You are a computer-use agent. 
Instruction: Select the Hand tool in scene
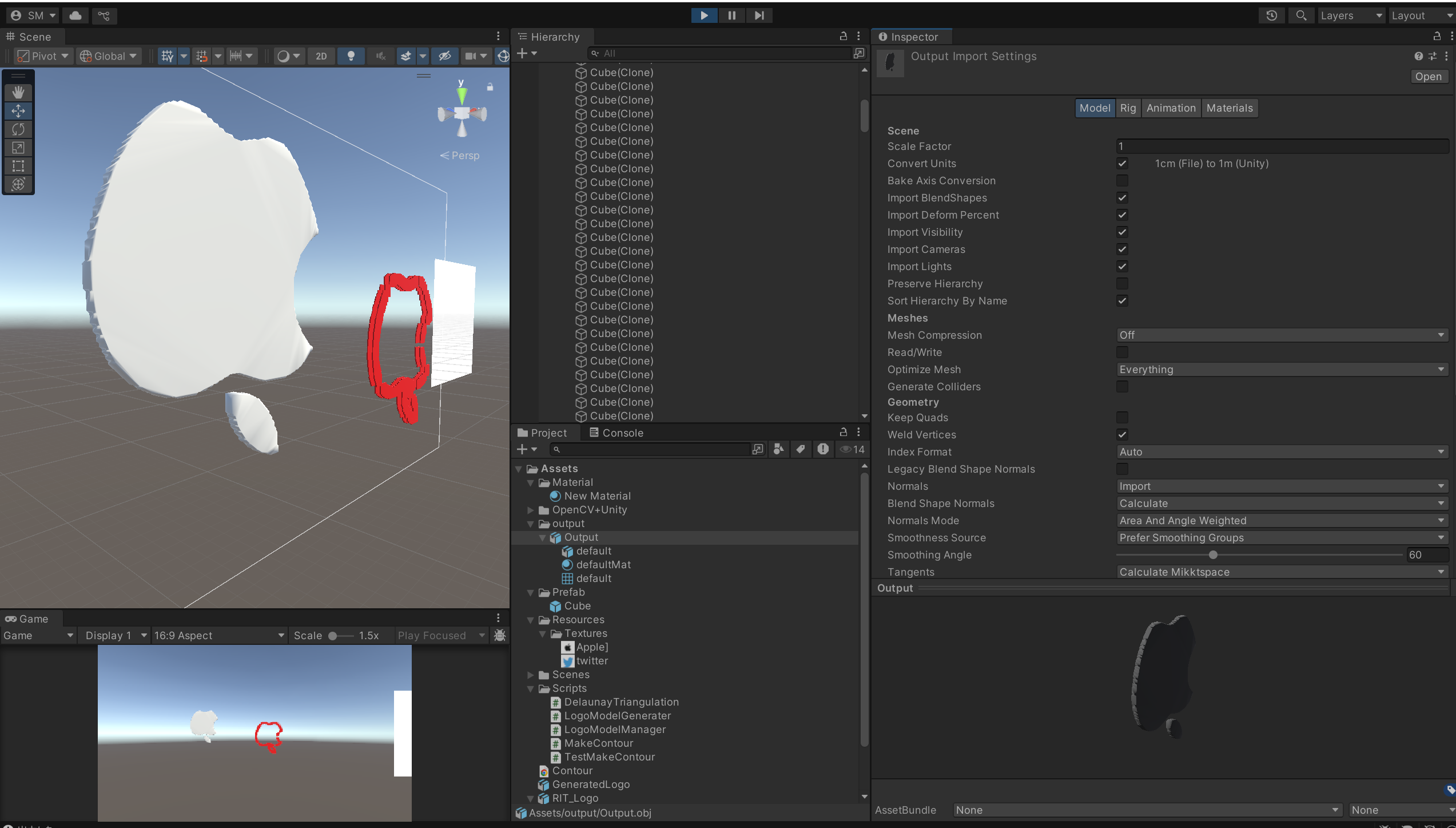[18, 92]
